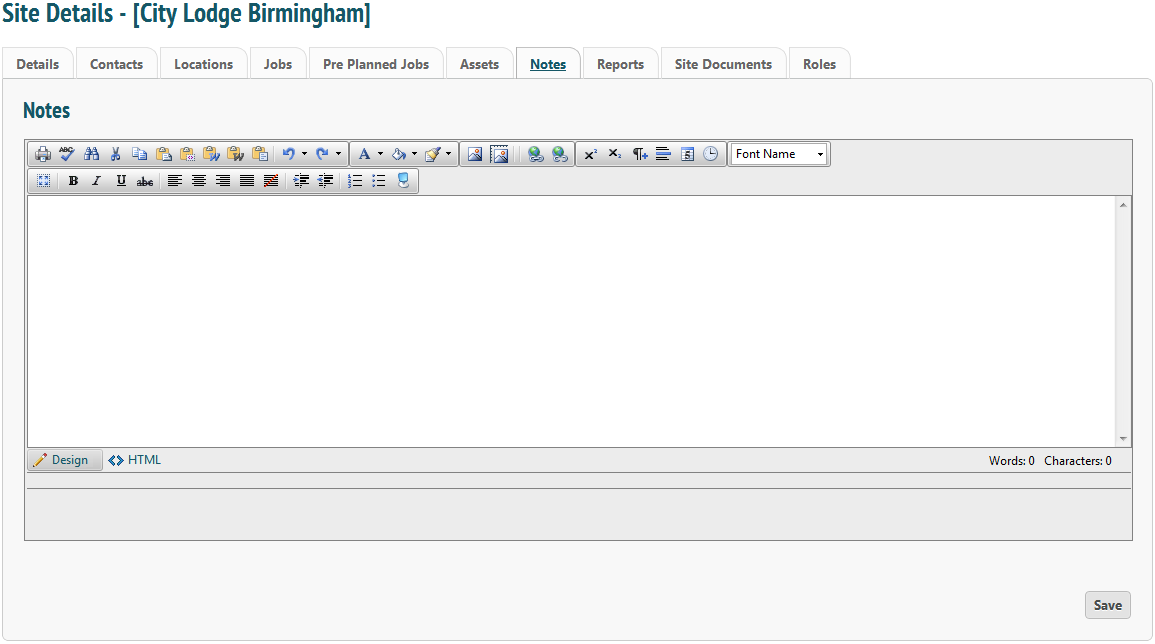The width and height of the screenshot is (1155, 644).
Task: Switch to the Jobs tab
Action: pyautogui.click(x=278, y=64)
